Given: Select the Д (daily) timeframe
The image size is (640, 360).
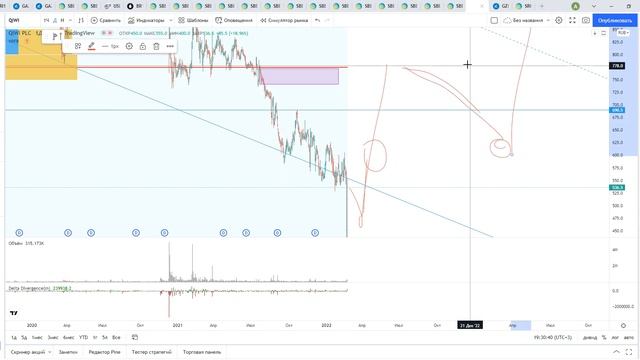Looking at the screenshot, I should pyautogui.click(x=55, y=20).
